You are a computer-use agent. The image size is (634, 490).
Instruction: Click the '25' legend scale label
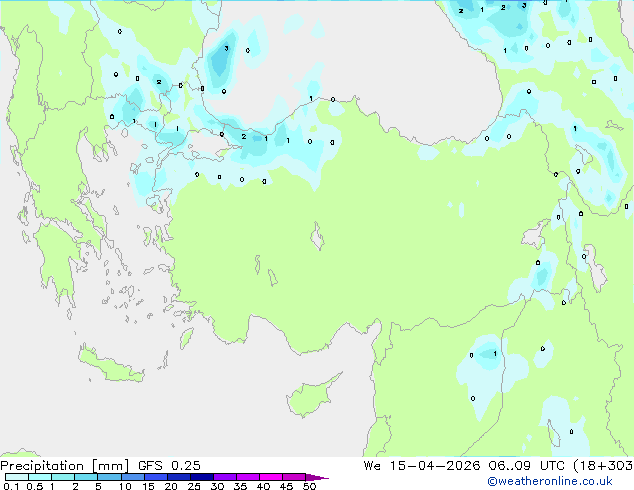[x=194, y=486]
